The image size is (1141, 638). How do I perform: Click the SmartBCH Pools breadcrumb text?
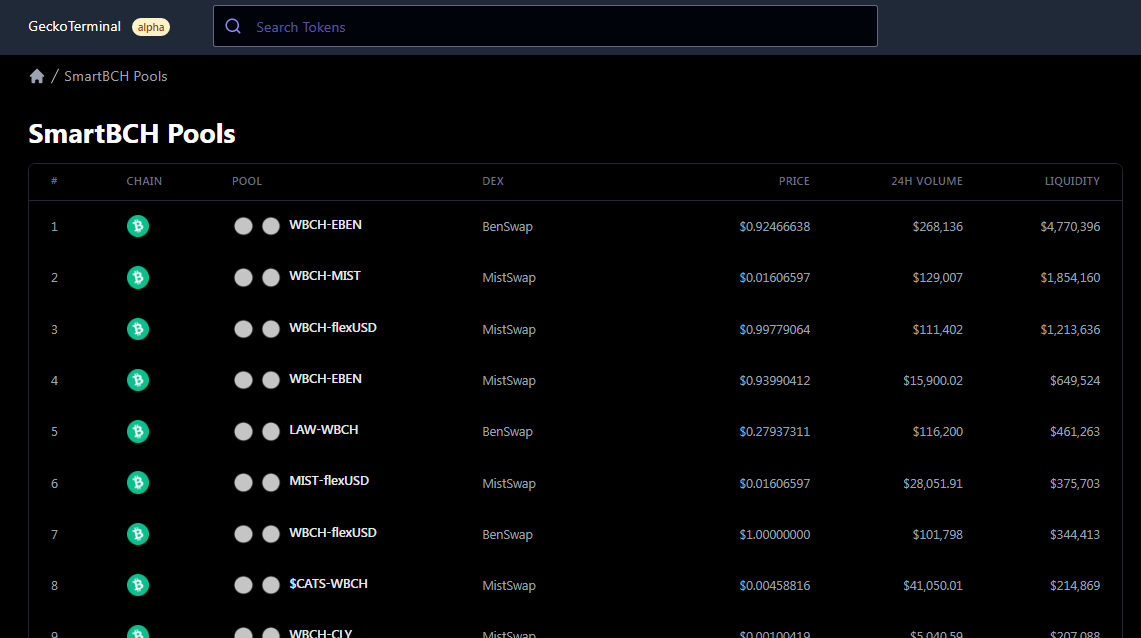click(116, 76)
